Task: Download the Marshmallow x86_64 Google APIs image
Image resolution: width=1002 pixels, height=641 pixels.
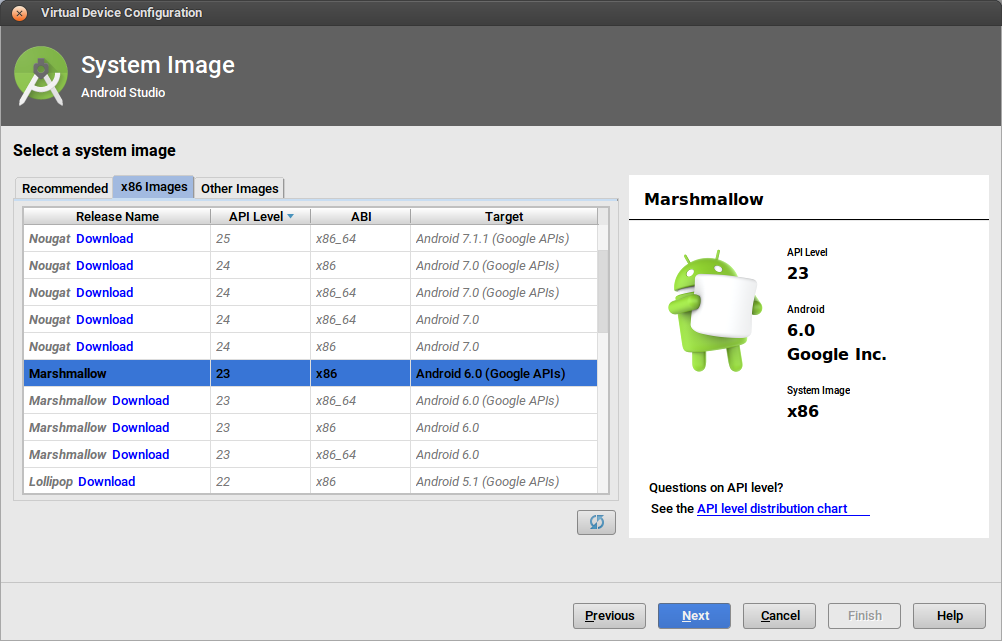Action: pyautogui.click(x=141, y=400)
